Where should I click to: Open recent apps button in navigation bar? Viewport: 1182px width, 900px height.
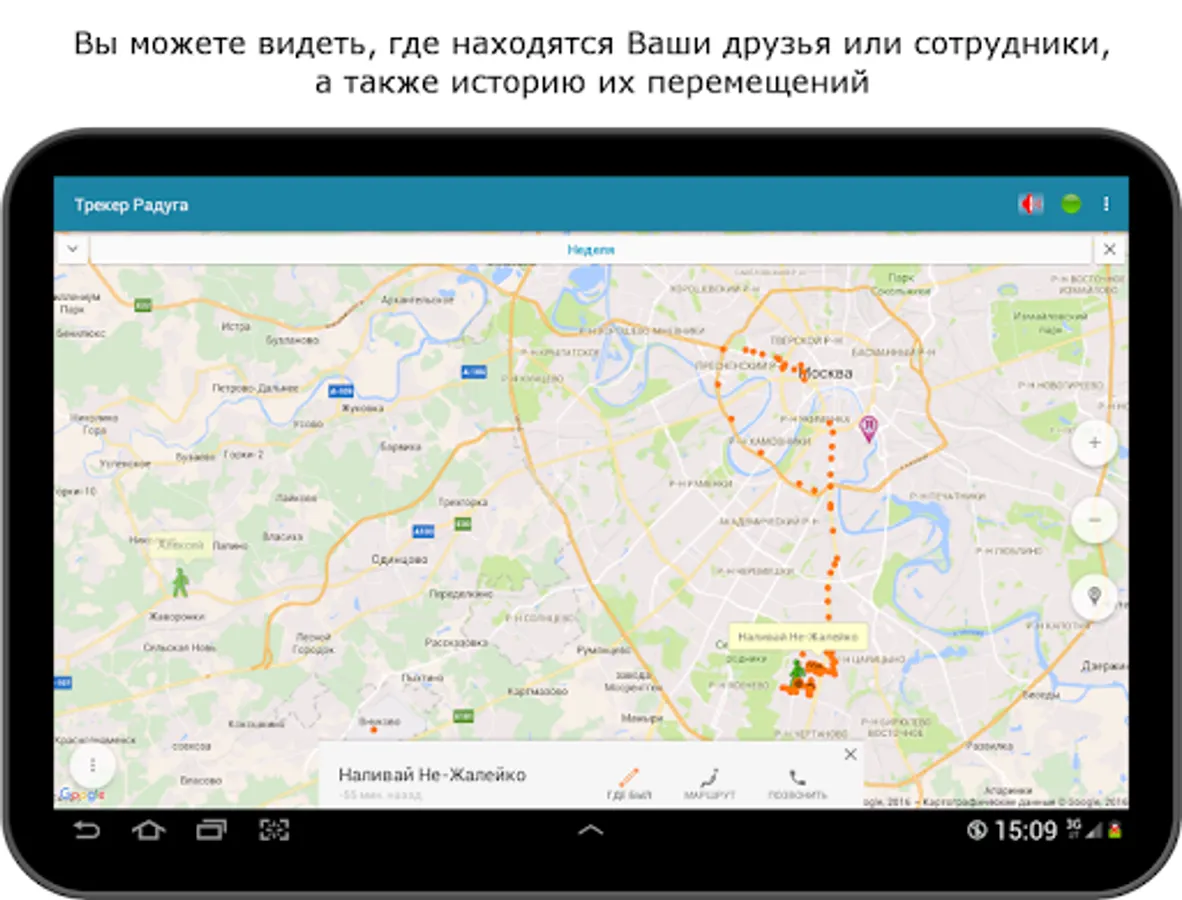click(211, 830)
